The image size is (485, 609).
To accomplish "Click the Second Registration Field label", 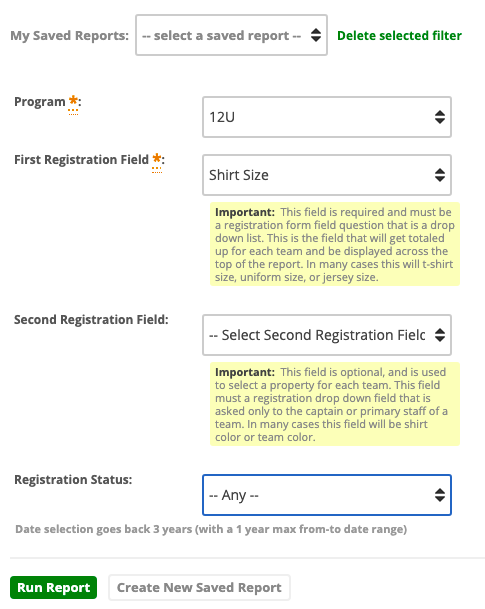I will coord(91,320).
